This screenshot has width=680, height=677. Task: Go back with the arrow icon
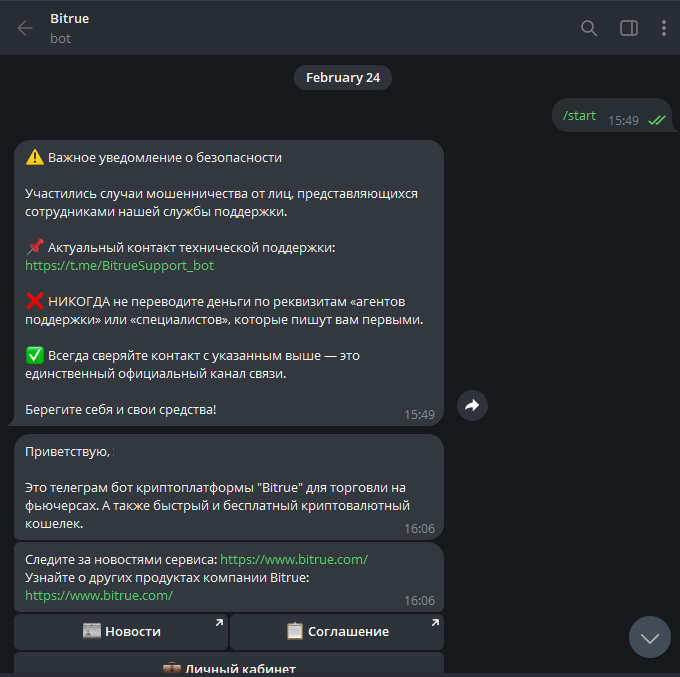point(25,28)
